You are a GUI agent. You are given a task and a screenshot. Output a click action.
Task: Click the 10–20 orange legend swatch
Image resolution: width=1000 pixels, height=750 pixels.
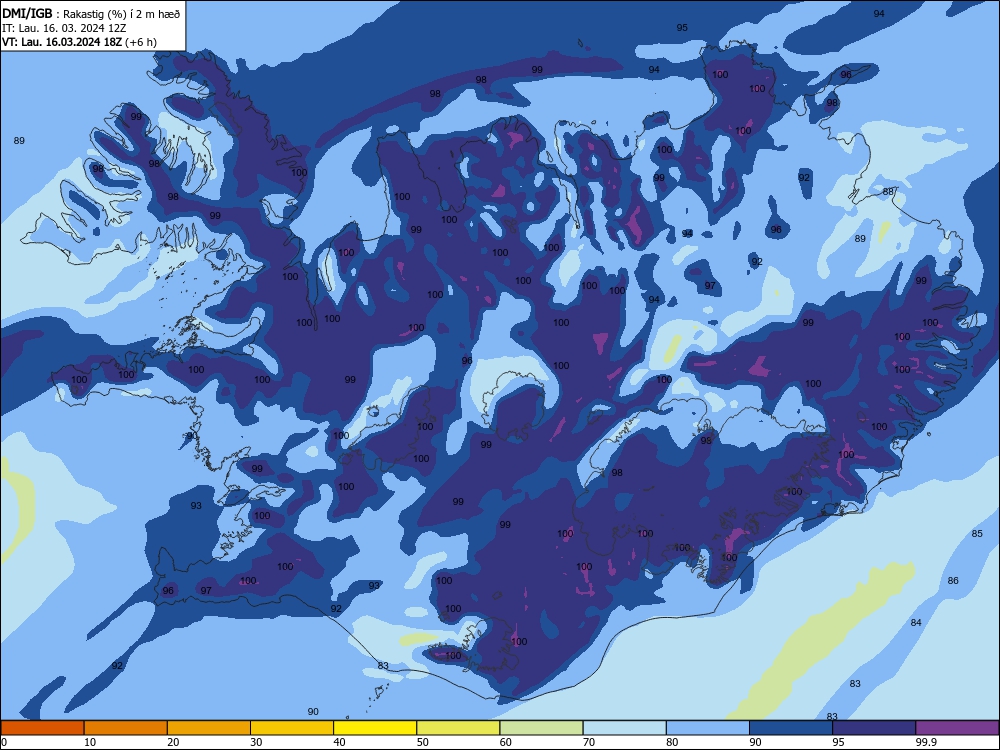(126, 728)
